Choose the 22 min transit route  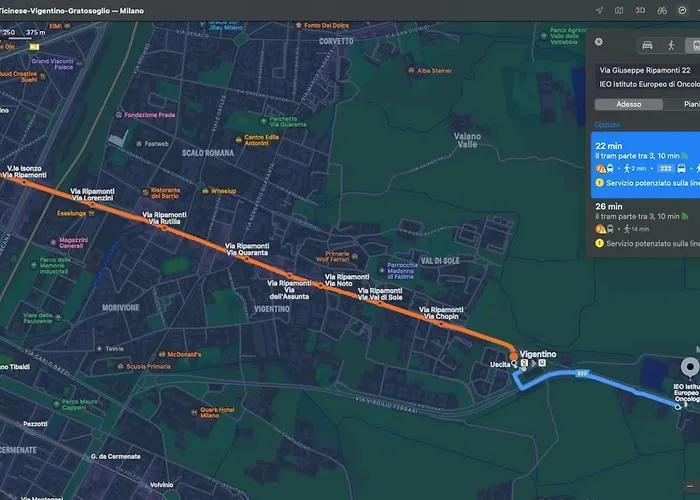tap(646, 165)
